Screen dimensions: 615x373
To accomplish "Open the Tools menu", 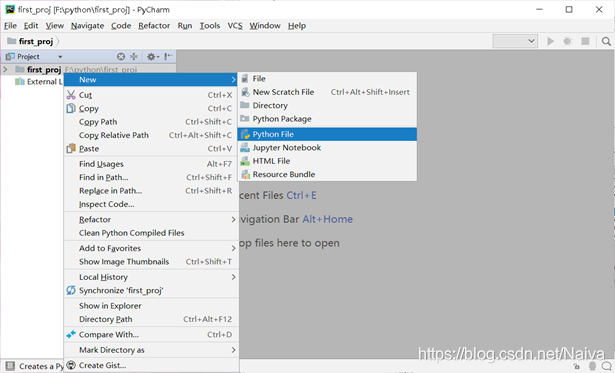I will point(210,26).
